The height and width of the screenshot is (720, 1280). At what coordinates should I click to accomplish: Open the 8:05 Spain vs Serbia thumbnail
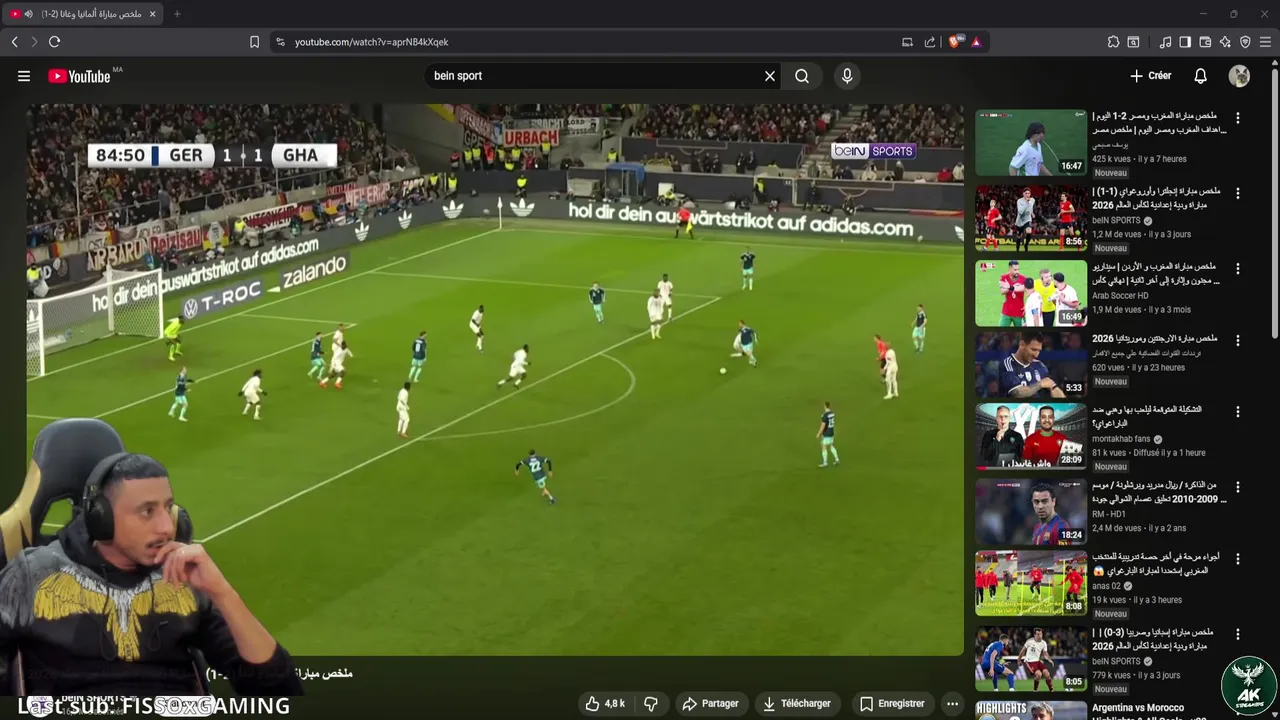(x=1031, y=659)
